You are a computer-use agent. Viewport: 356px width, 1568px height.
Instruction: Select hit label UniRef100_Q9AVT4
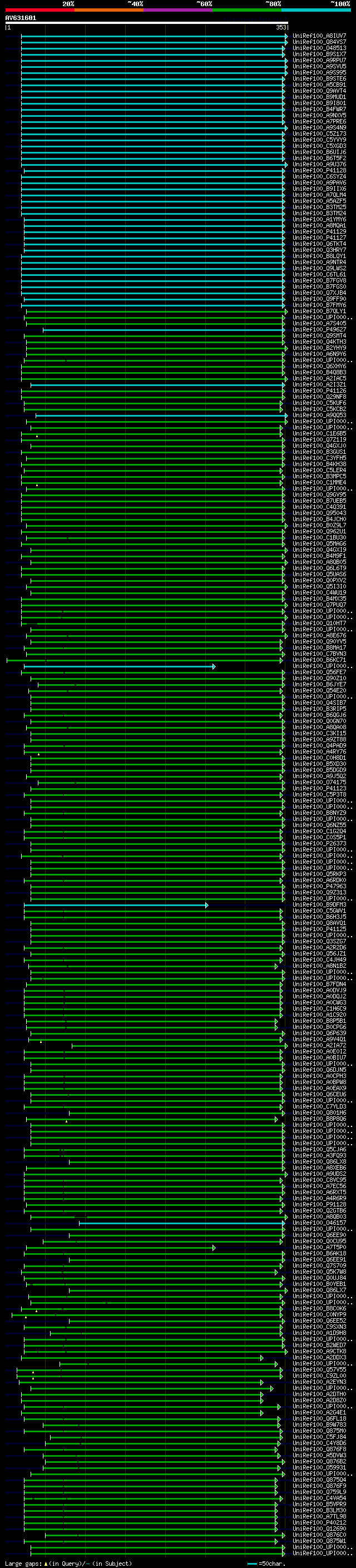point(319,91)
